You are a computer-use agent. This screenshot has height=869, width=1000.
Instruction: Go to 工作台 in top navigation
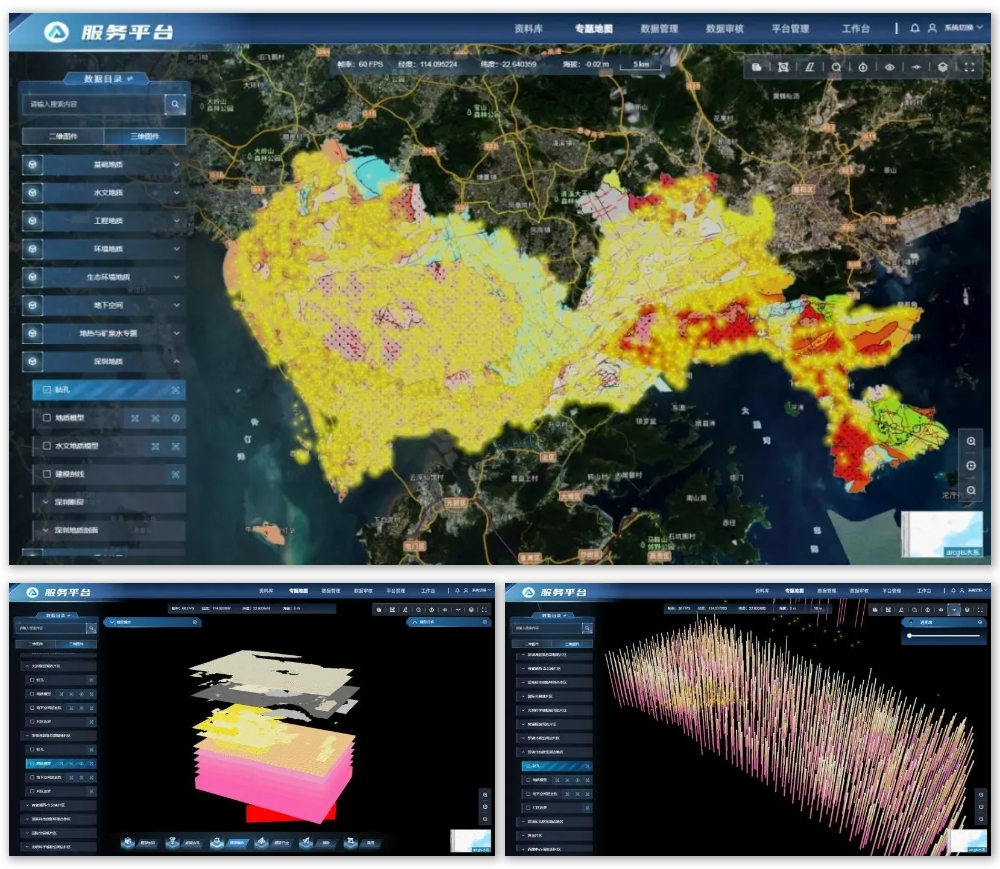pyautogui.click(x=855, y=29)
